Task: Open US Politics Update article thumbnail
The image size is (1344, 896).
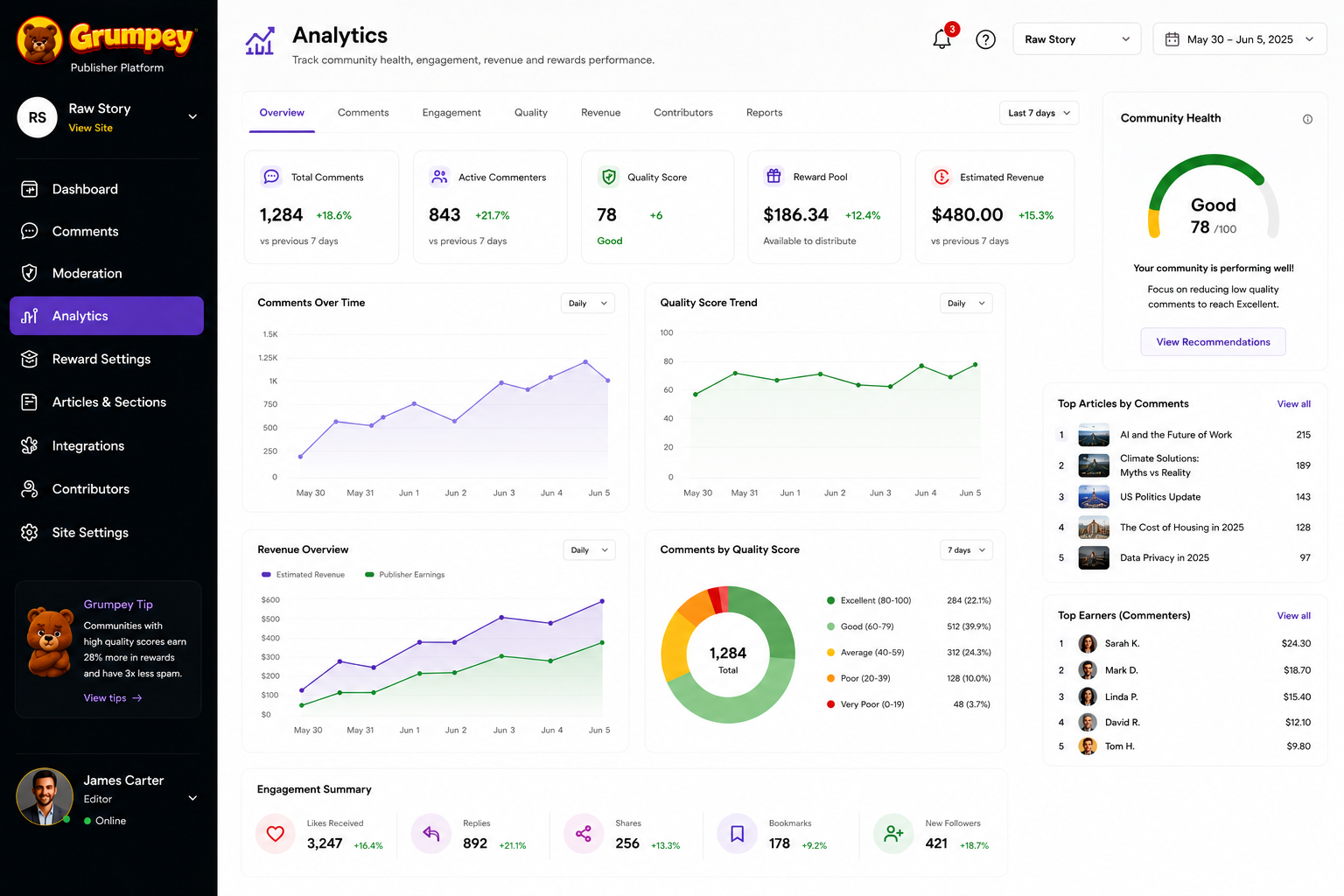Action: [1094, 497]
